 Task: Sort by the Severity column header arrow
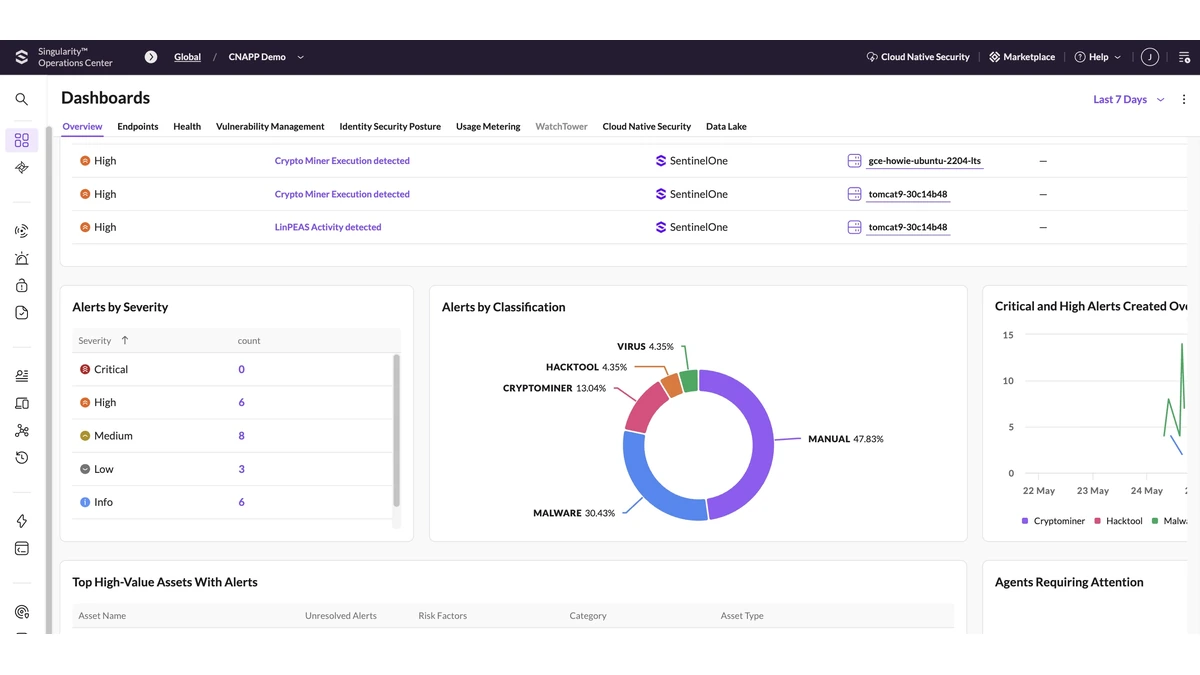click(125, 341)
